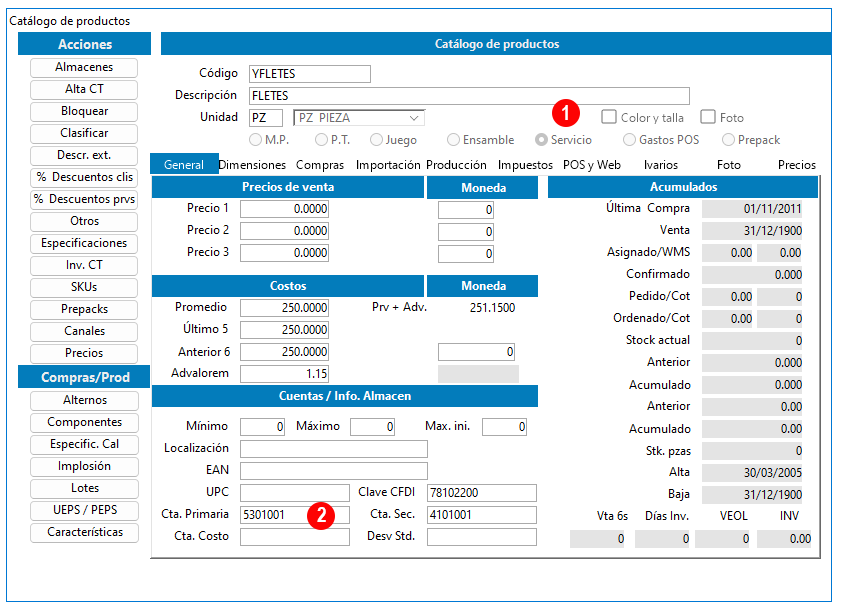Viewport: 843px width, 611px height.
Task: Focus the Advalorem field 1.15
Action: point(284,373)
